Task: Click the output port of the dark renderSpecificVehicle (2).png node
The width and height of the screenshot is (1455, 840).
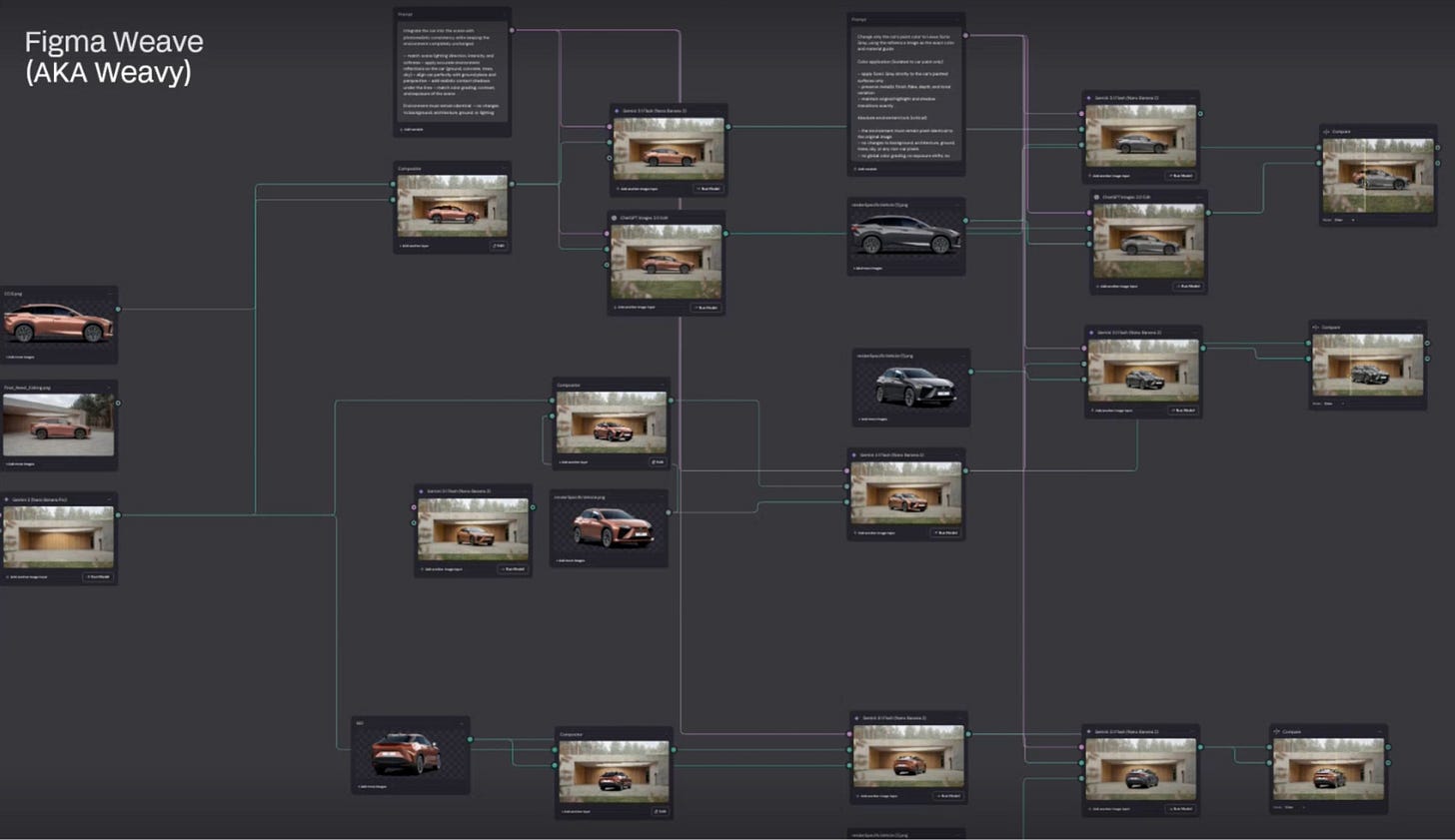Action: point(971,372)
